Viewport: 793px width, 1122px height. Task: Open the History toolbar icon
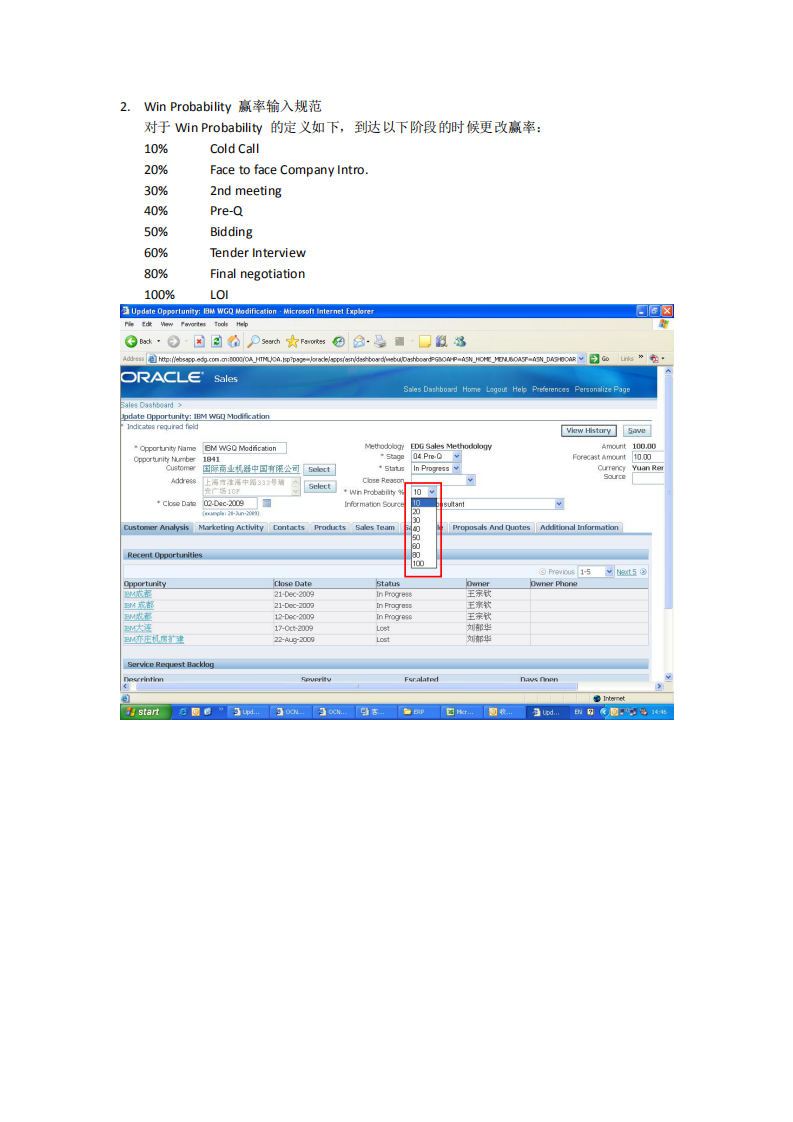[x=339, y=341]
